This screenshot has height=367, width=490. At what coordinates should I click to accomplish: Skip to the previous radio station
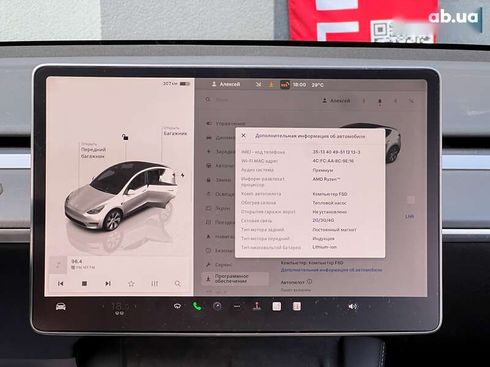coord(60,283)
